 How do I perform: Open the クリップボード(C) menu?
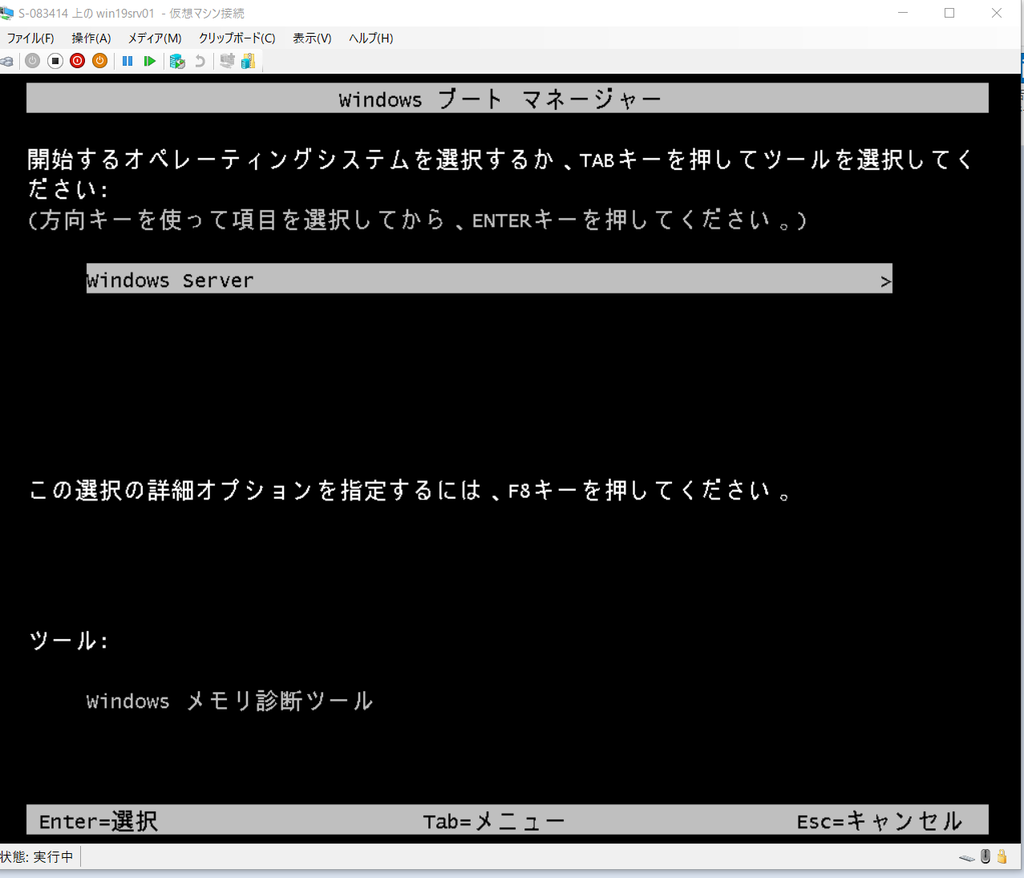(x=237, y=39)
